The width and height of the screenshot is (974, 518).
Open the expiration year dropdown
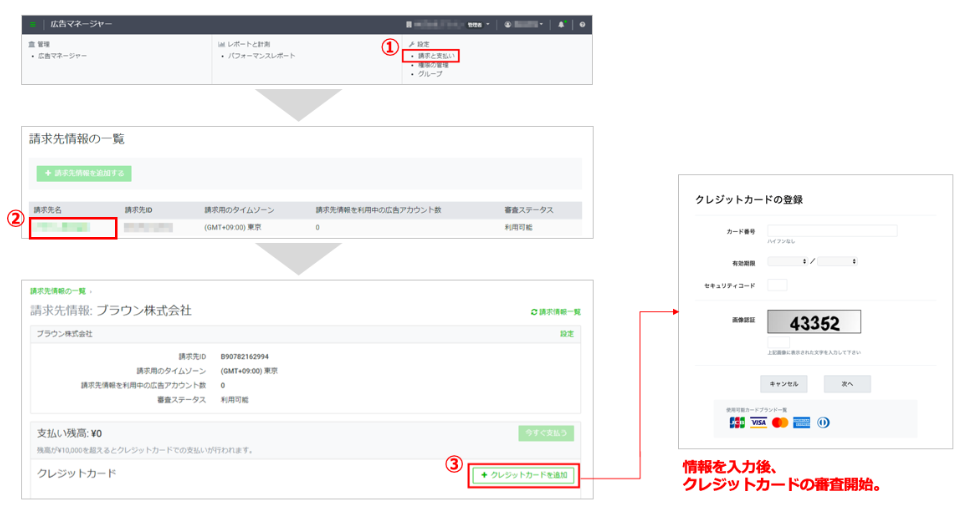(837, 261)
